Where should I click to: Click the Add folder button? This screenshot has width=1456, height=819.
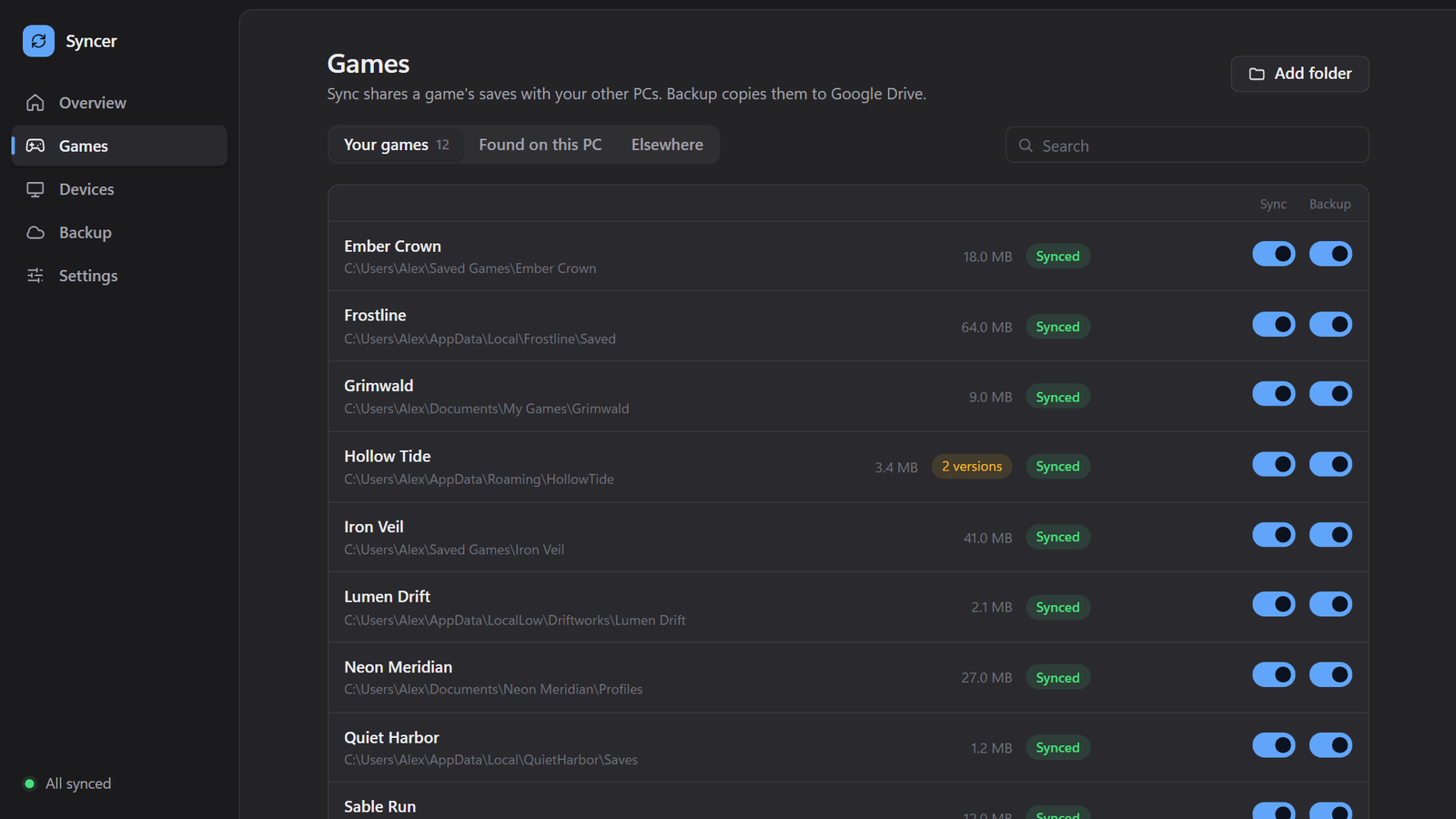point(1299,74)
